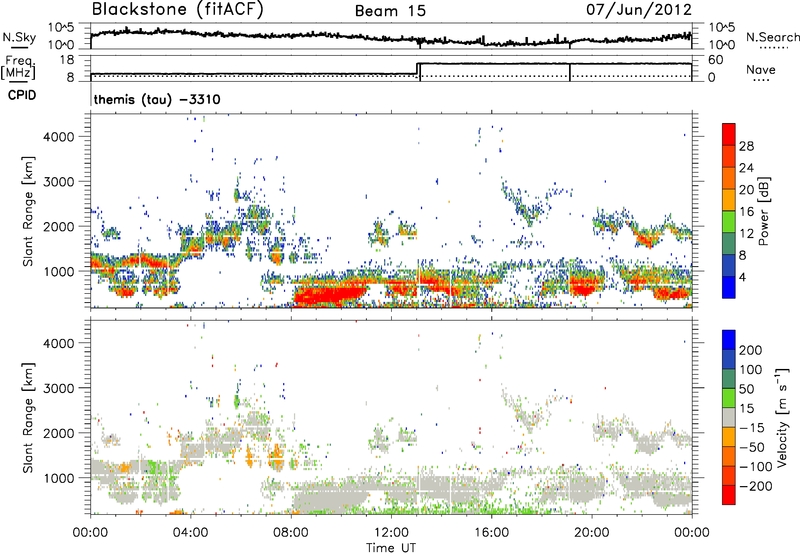Click the gray segment of the velocity color bar
Screen dimensions: 800x554
(729, 418)
